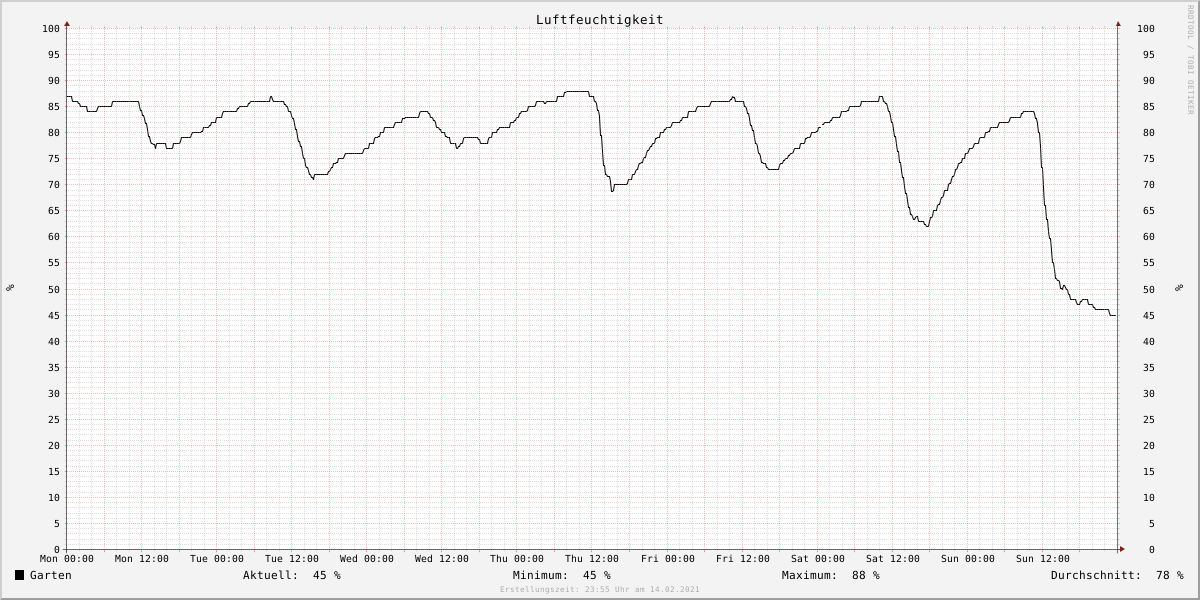This screenshot has width=1200, height=600.
Task: Click the chart title Luftfeuchtigkeit
Action: click(599, 19)
